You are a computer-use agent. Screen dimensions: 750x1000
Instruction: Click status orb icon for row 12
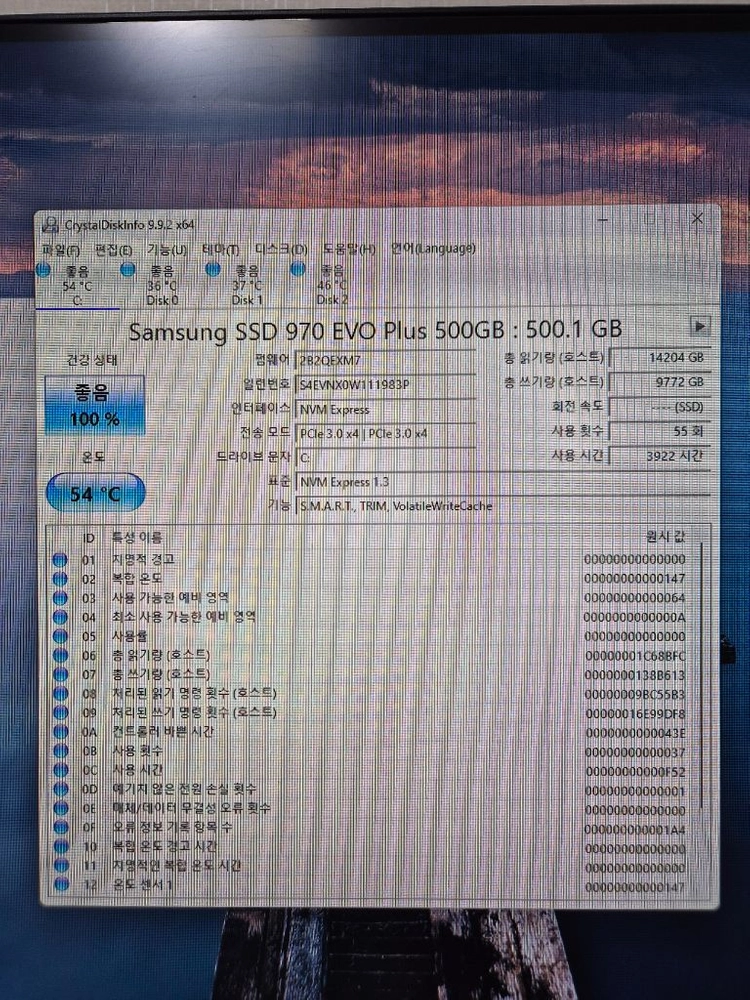(x=61, y=884)
